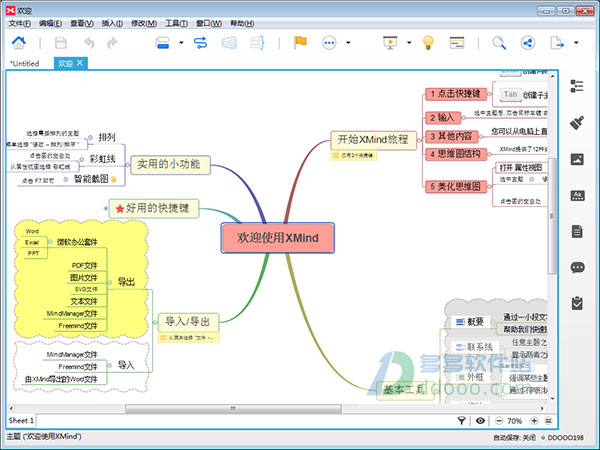Screen dimensions: 600x450
Task: Share the mind map
Action: click(x=528, y=43)
